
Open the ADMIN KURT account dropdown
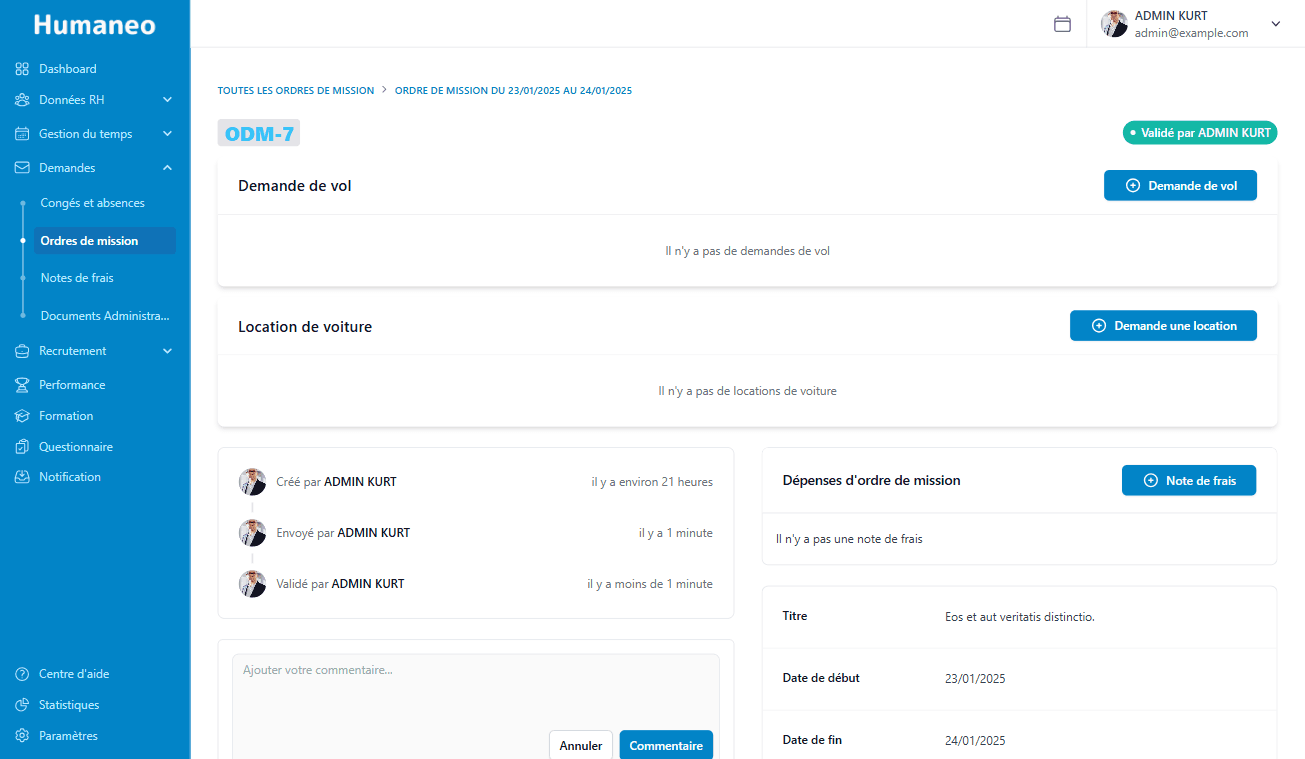1275,24
